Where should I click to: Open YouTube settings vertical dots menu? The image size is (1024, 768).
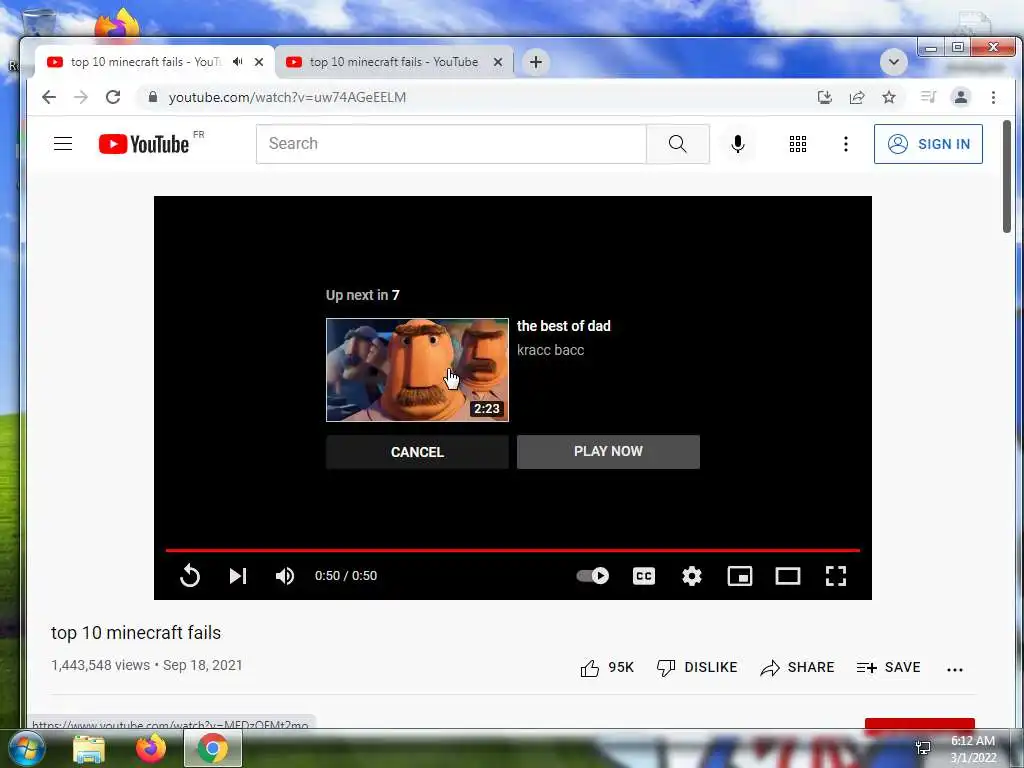tap(846, 144)
